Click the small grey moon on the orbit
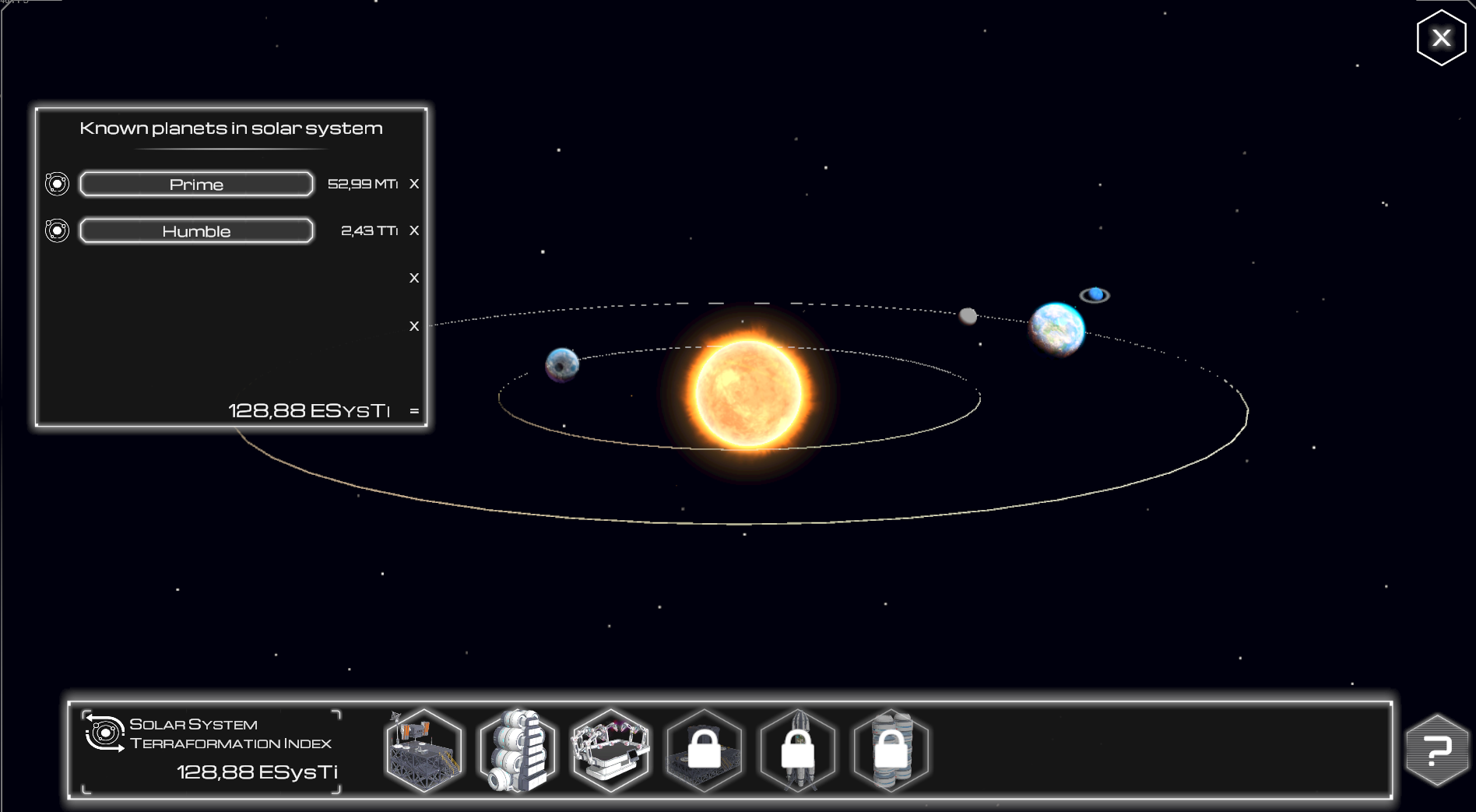Image resolution: width=1476 pixels, height=812 pixels. click(968, 315)
